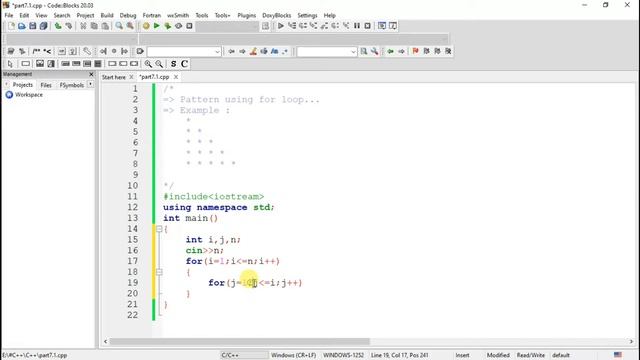Image resolution: width=640 pixels, height=360 pixels.
Task: Click Windows (CR+LF) in status bar
Action: [x=293, y=355]
